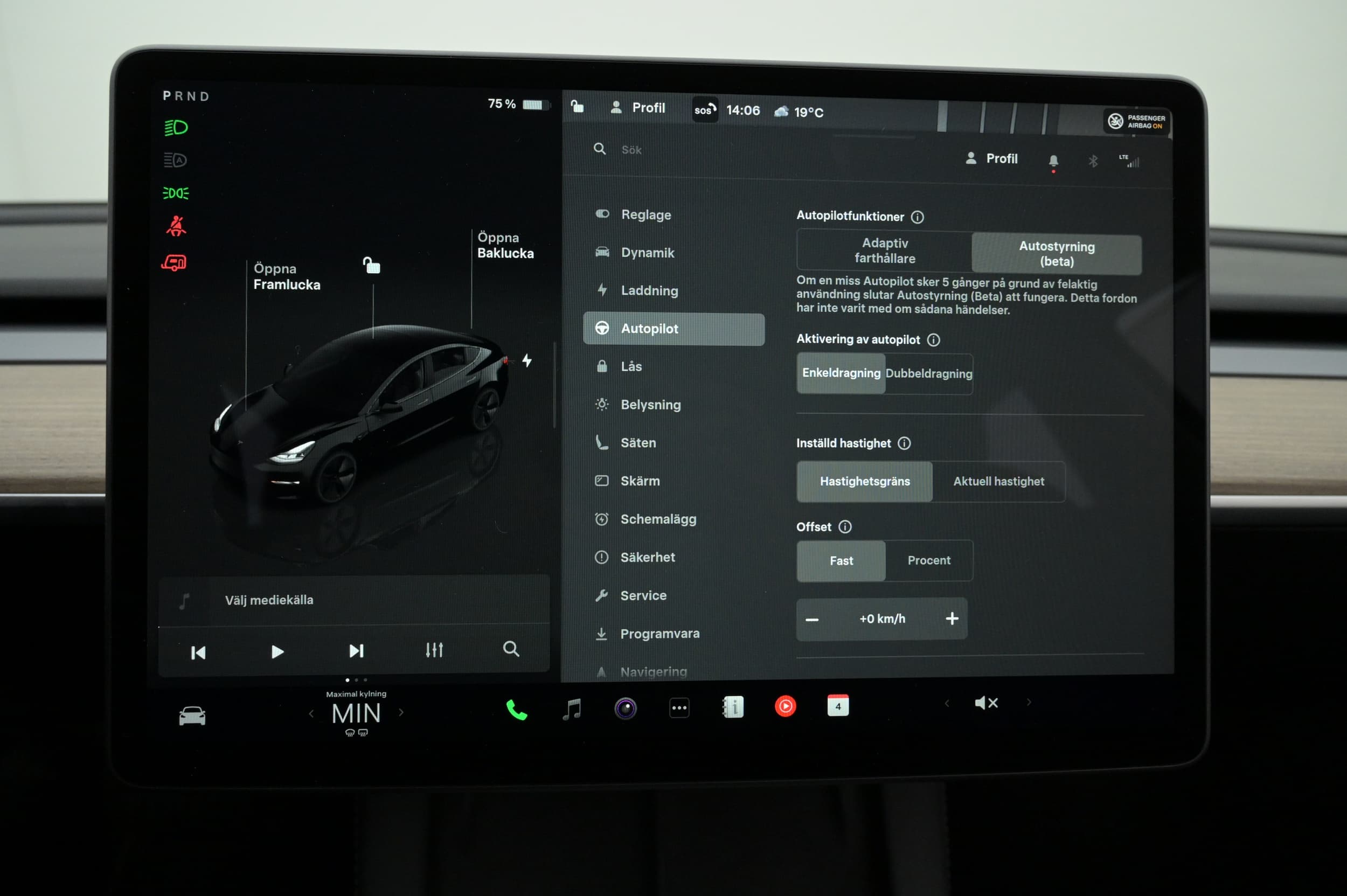Select Adaptiv farthållare autopilot option
Image resolution: width=1347 pixels, height=896 pixels.
885,251
